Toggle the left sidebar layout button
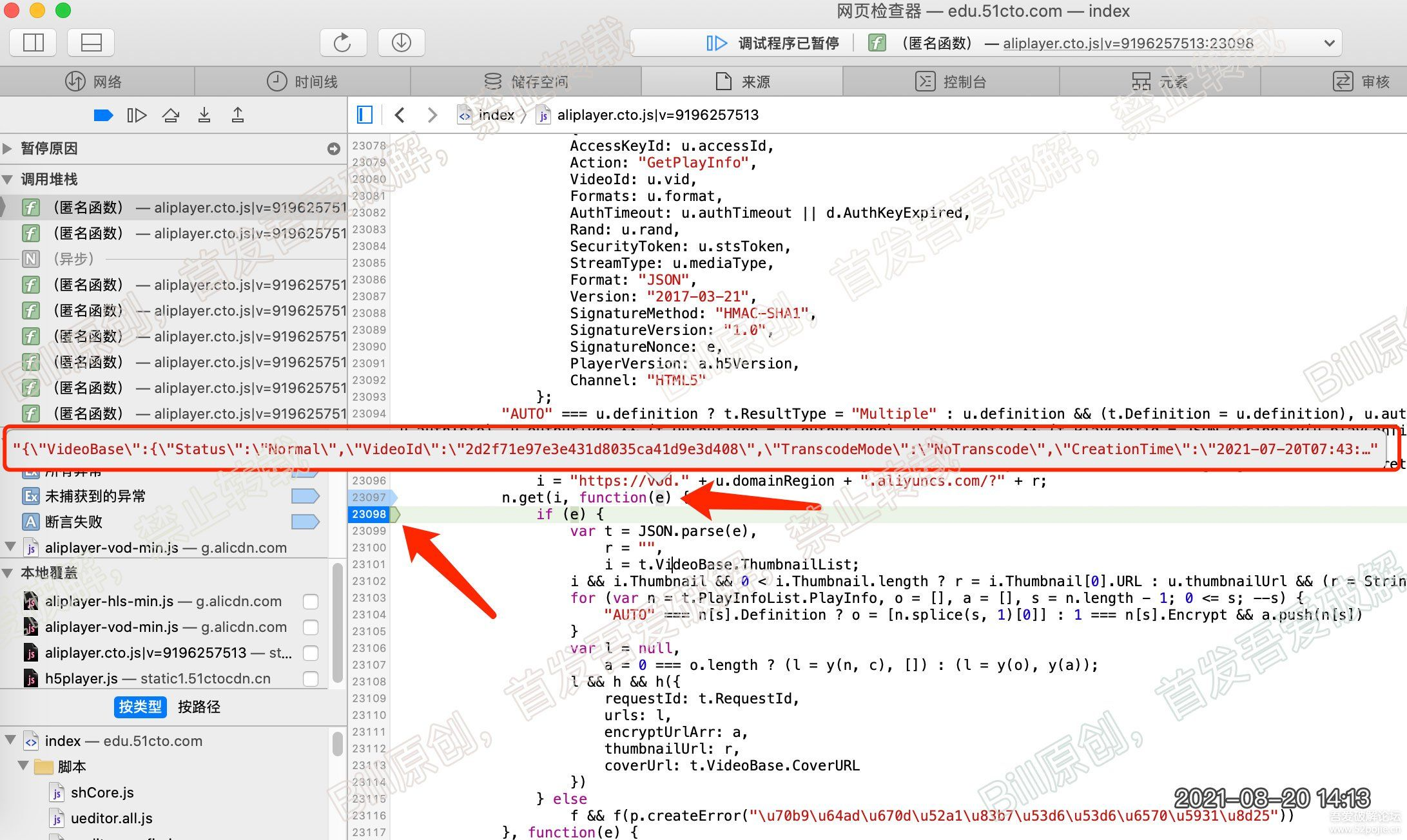The width and height of the screenshot is (1407, 840). coord(33,43)
